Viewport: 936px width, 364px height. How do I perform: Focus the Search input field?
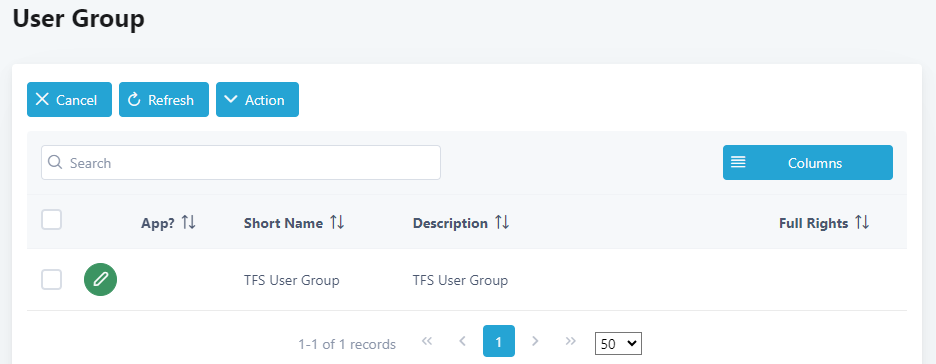pos(241,162)
